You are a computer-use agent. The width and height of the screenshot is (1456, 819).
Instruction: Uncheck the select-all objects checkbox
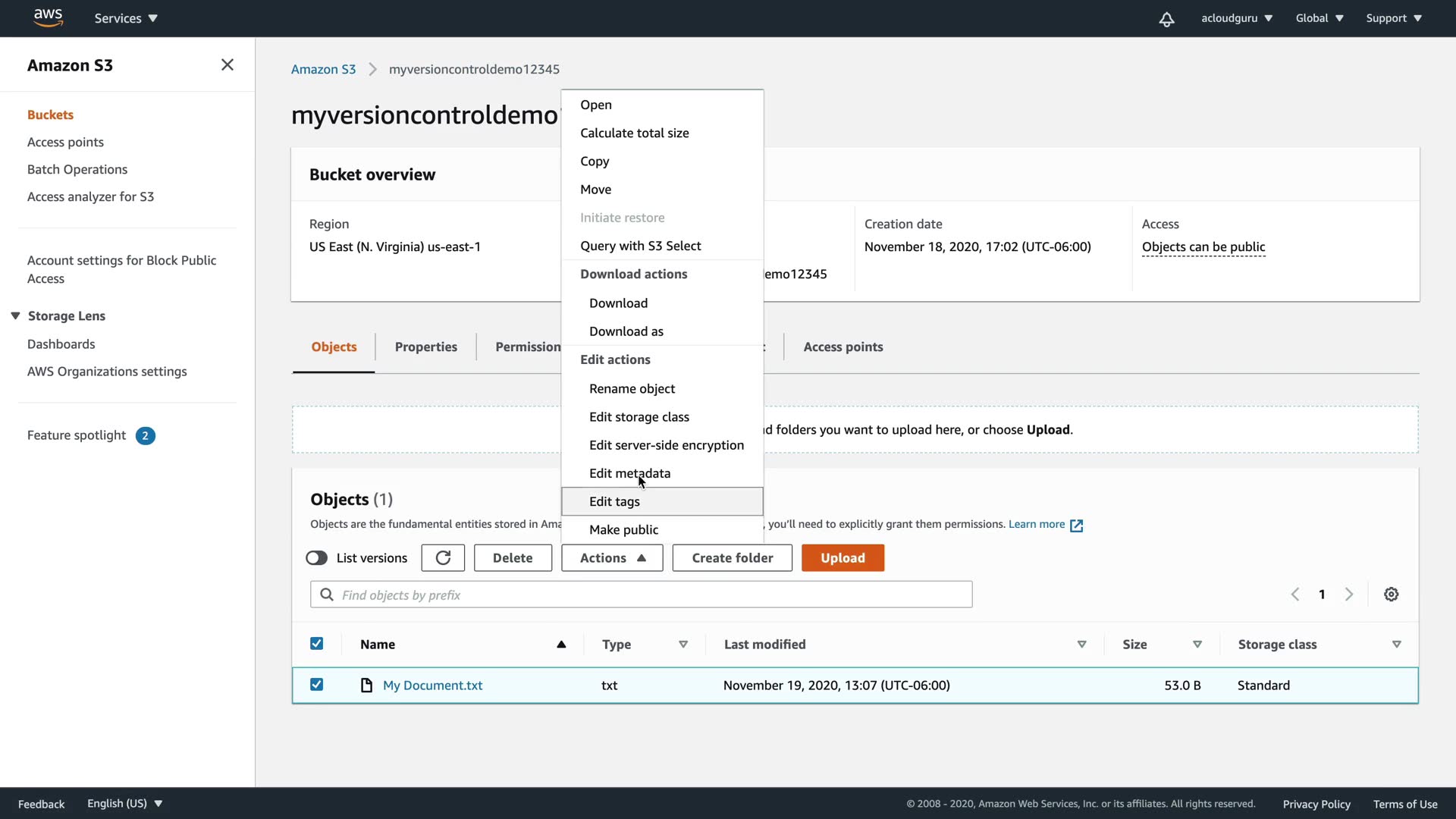(x=317, y=644)
